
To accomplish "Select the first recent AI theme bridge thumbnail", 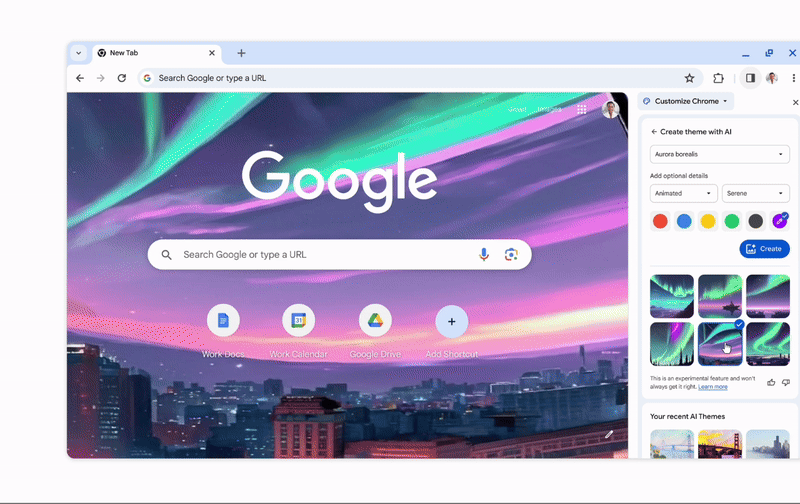I will point(672,444).
